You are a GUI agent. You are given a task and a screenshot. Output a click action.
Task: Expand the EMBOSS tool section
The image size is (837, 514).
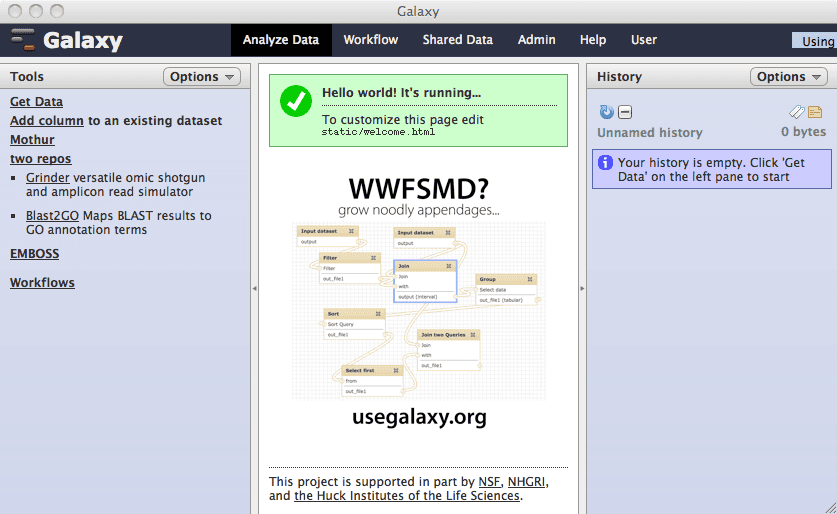coord(34,254)
